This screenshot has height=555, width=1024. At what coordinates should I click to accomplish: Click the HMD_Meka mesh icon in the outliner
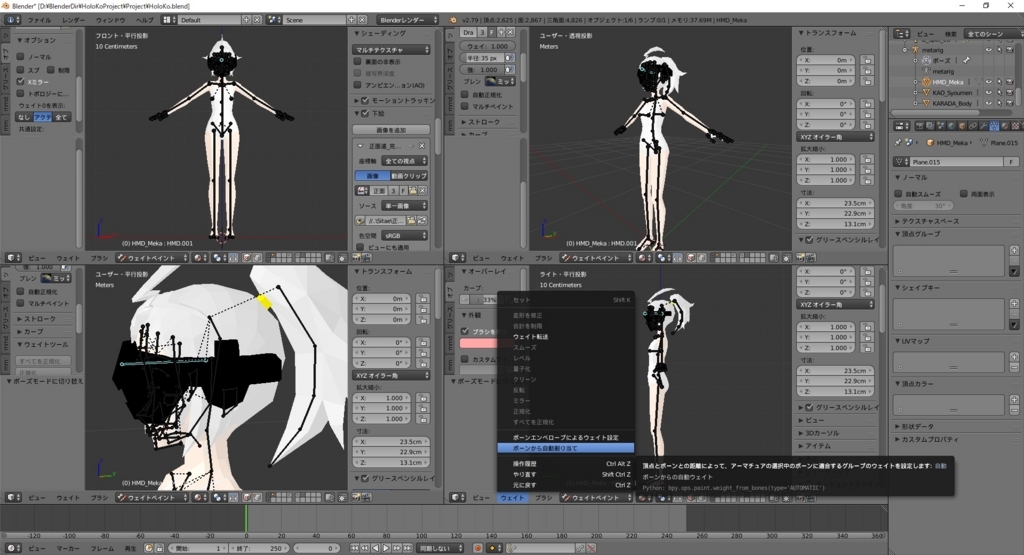pyautogui.click(x=926, y=82)
